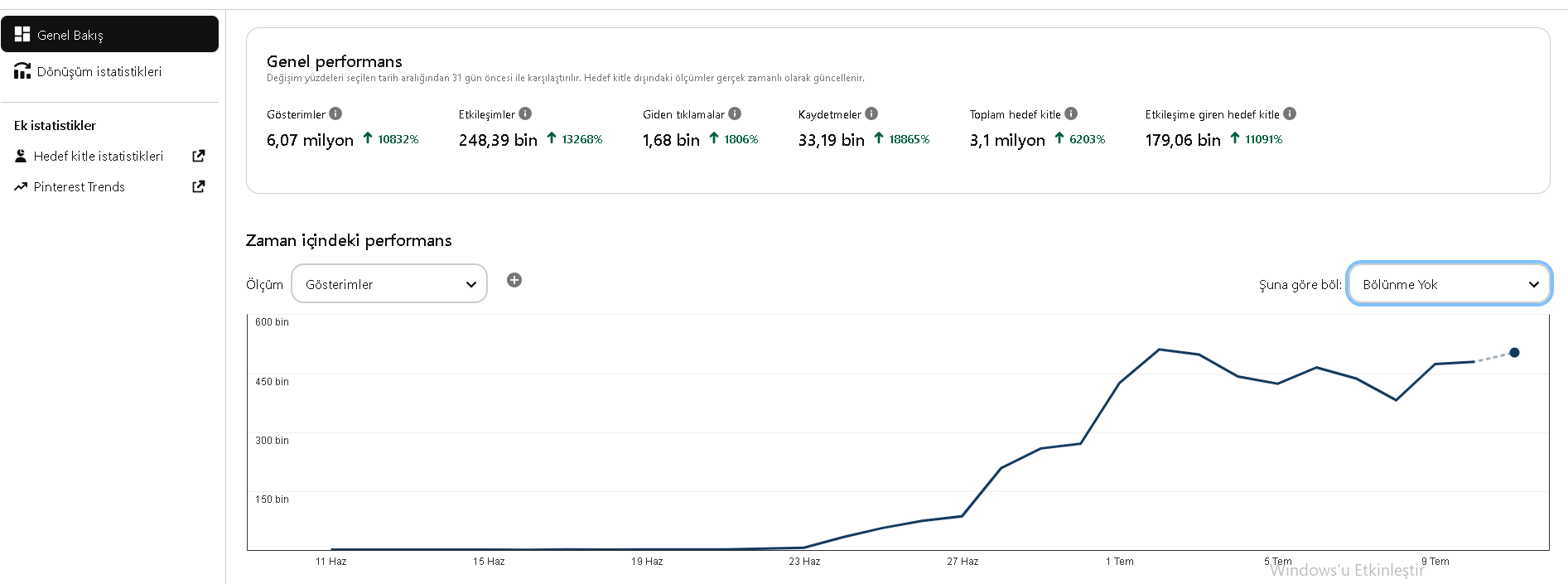Image resolution: width=1568 pixels, height=584 pixels.
Task: Click the 248,39 bin interactions value
Action: click(498, 140)
